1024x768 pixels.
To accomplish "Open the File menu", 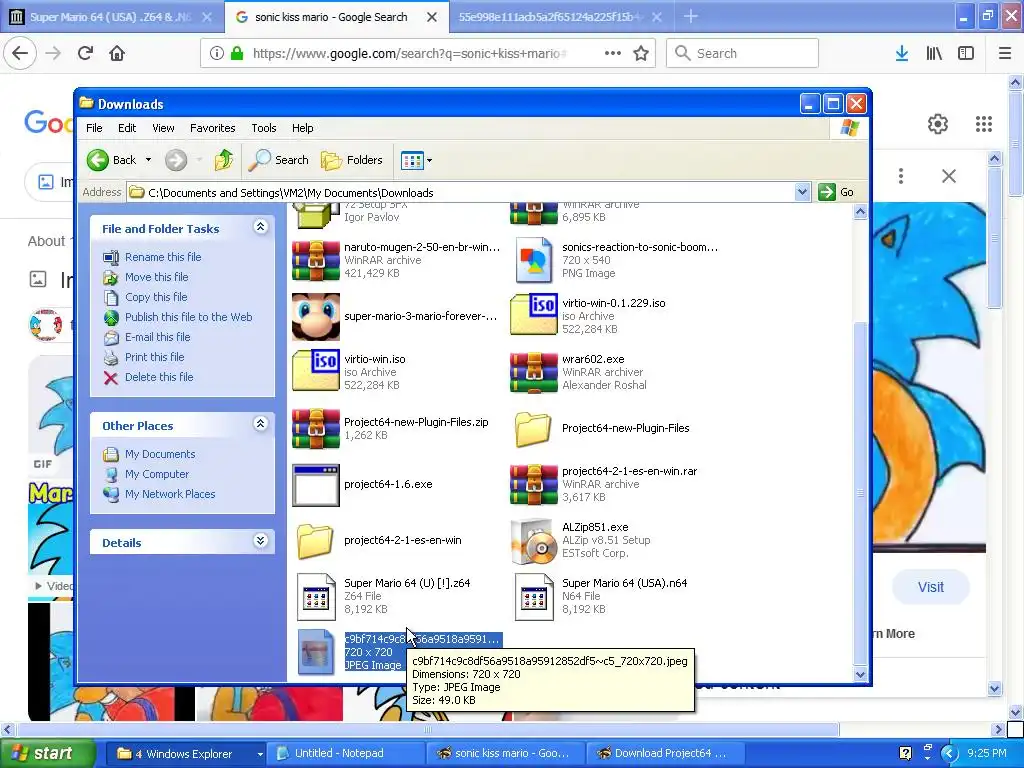I will (94, 128).
